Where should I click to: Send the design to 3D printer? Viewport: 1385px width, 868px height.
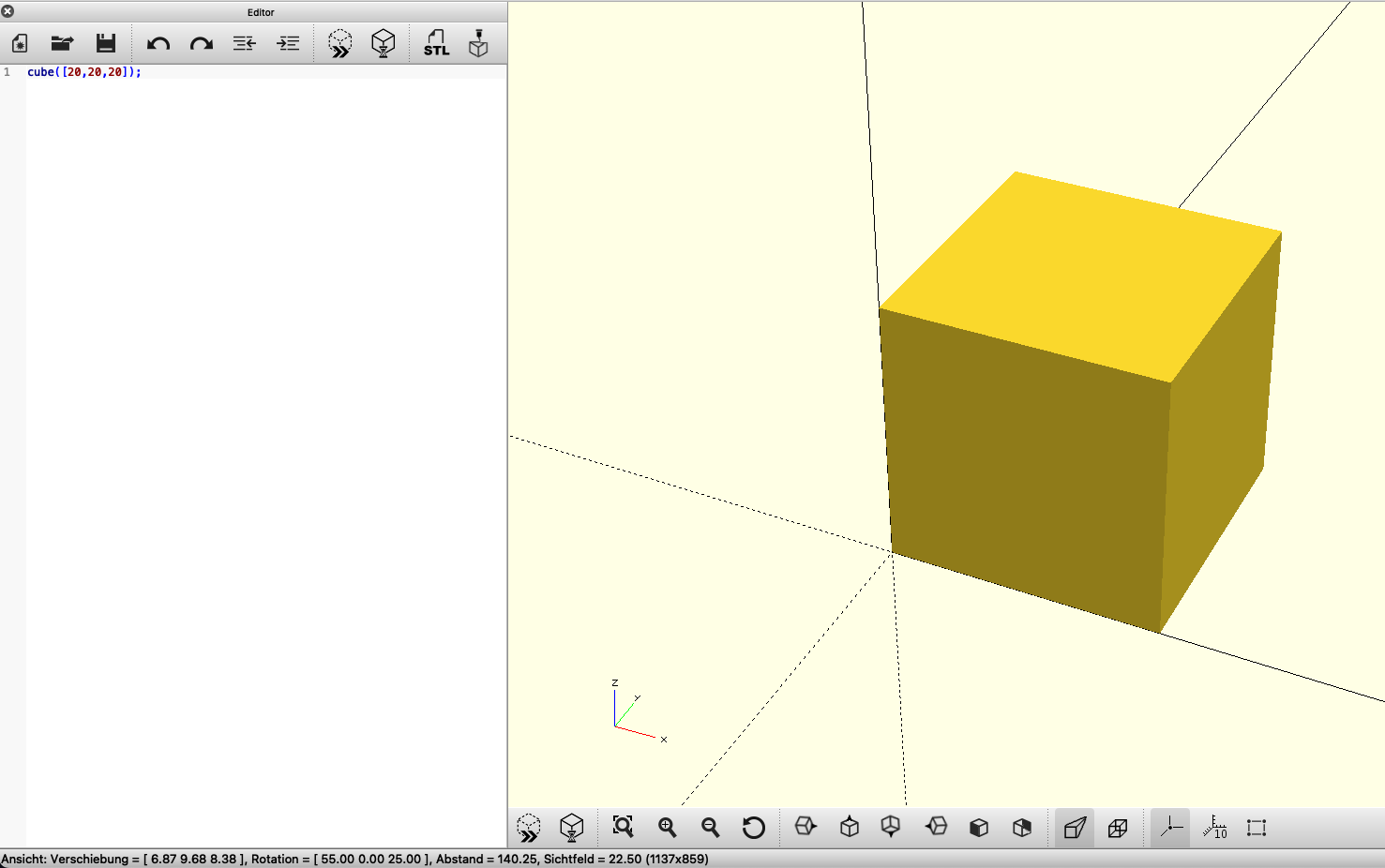(x=479, y=43)
